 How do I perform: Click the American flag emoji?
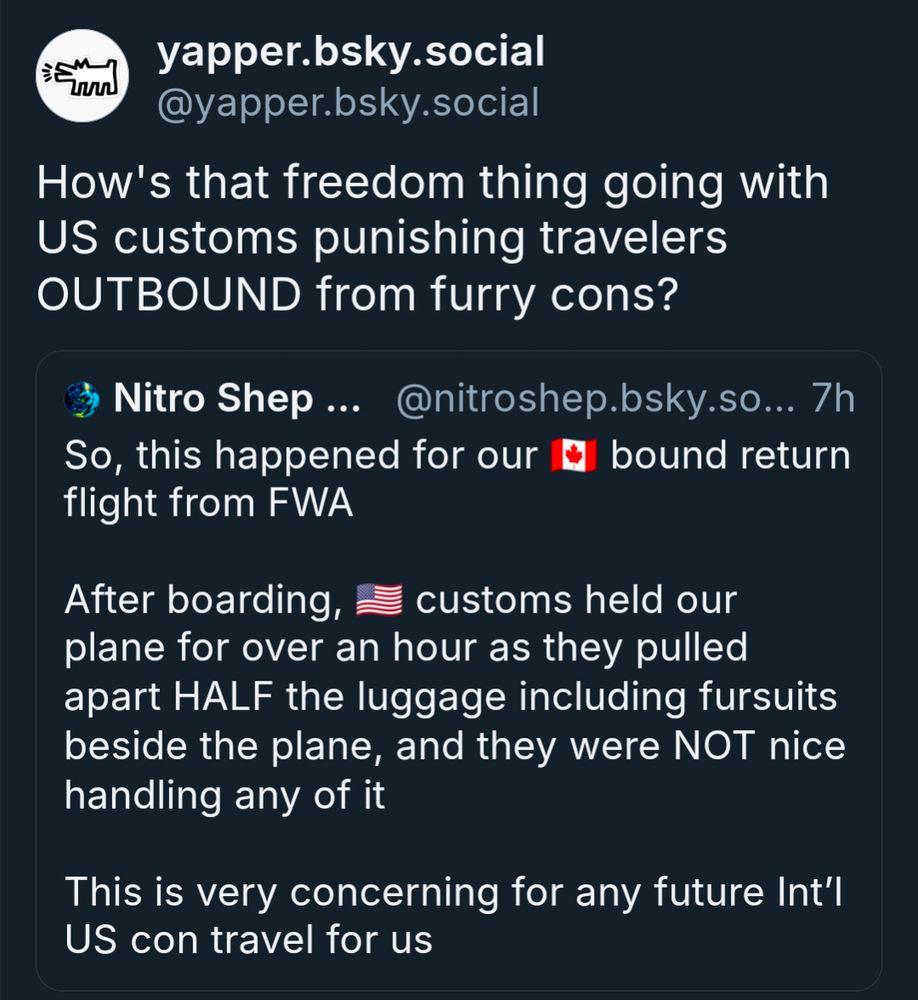[379, 599]
